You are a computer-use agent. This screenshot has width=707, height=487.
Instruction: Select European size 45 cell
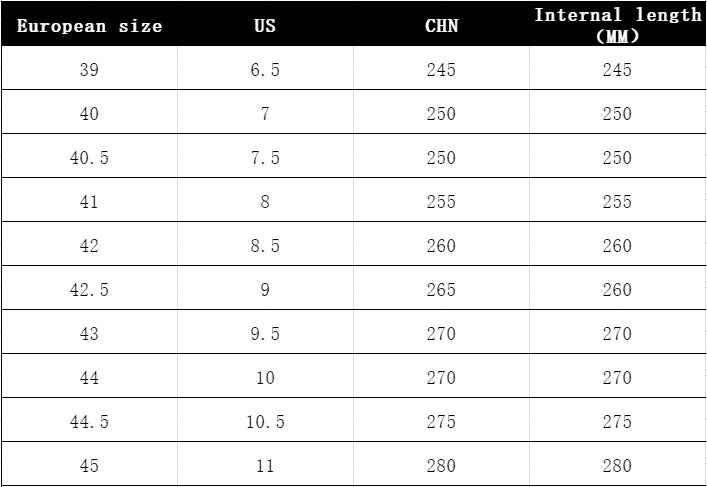tap(89, 465)
